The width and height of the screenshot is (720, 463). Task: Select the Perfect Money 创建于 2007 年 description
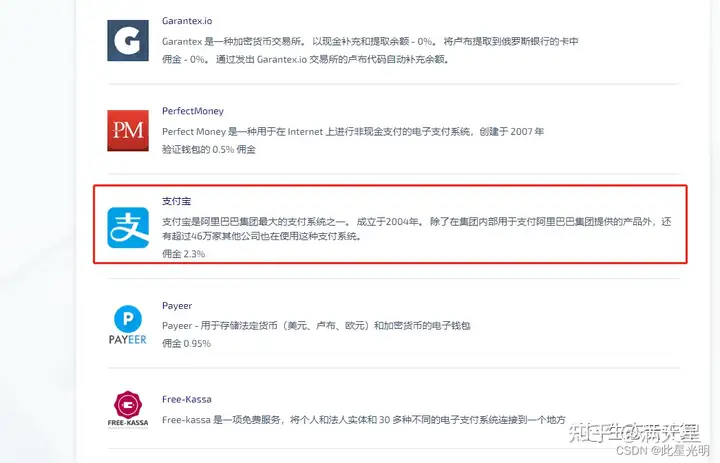(353, 131)
